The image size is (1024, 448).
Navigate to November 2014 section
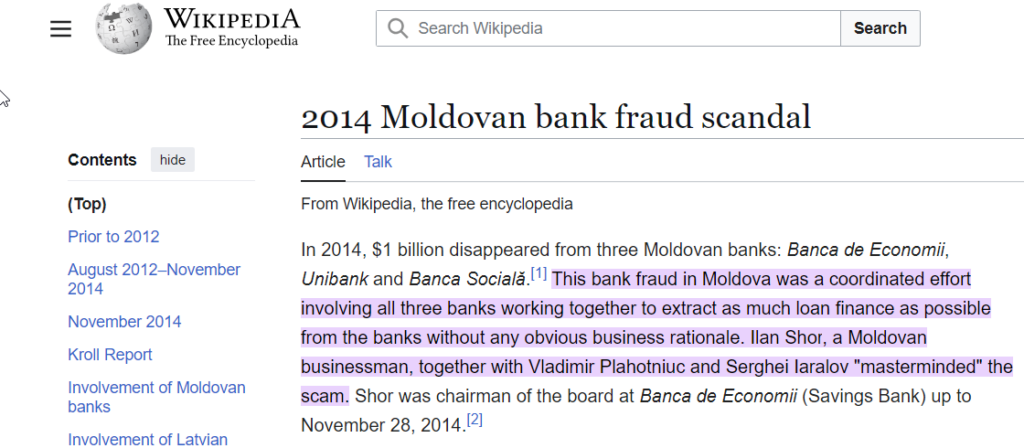(x=125, y=322)
